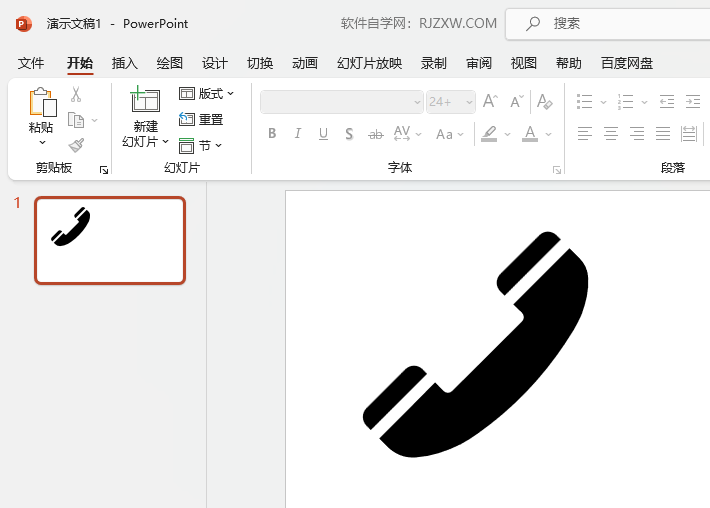
Task: Open the New Slide dropdown menu
Action: click(x=165, y=142)
